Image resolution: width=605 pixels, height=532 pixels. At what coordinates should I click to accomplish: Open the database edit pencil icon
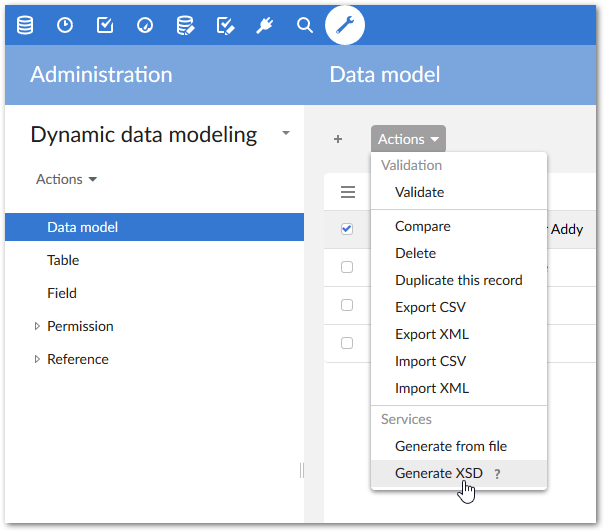185,25
